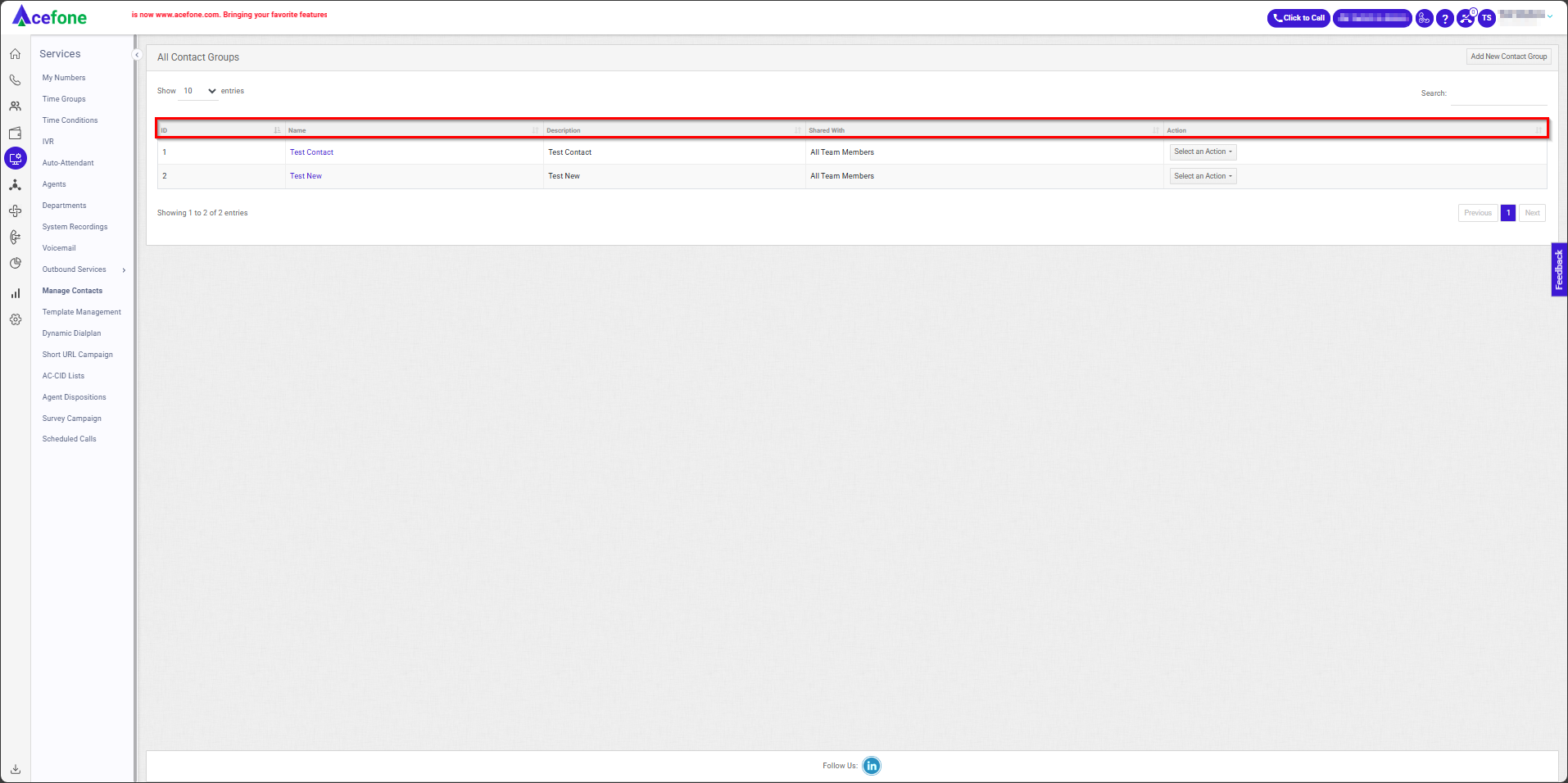Sort the table by Name column
This screenshot has width=1568, height=783.
click(414, 130)
